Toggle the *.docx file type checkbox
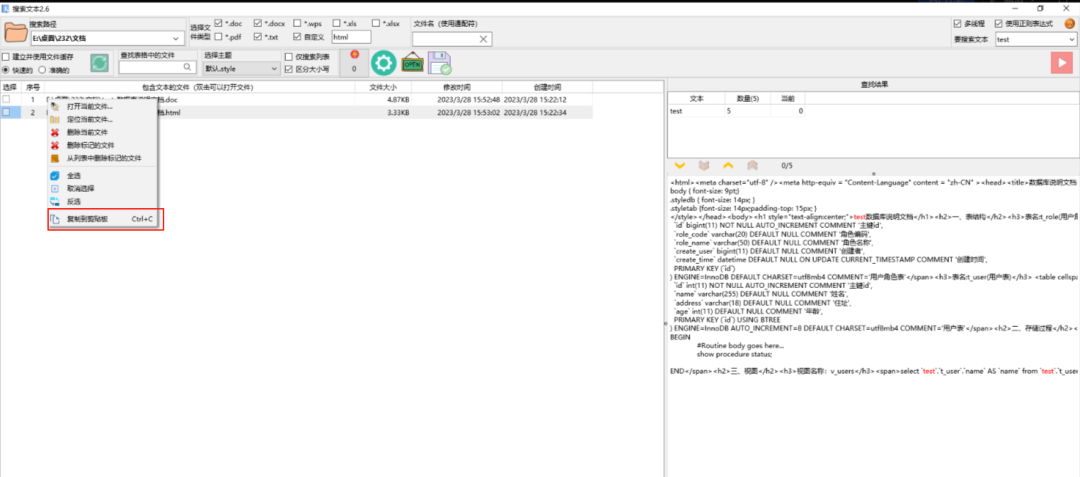This screenshot has width=1080, height=477. click(258, 23)
